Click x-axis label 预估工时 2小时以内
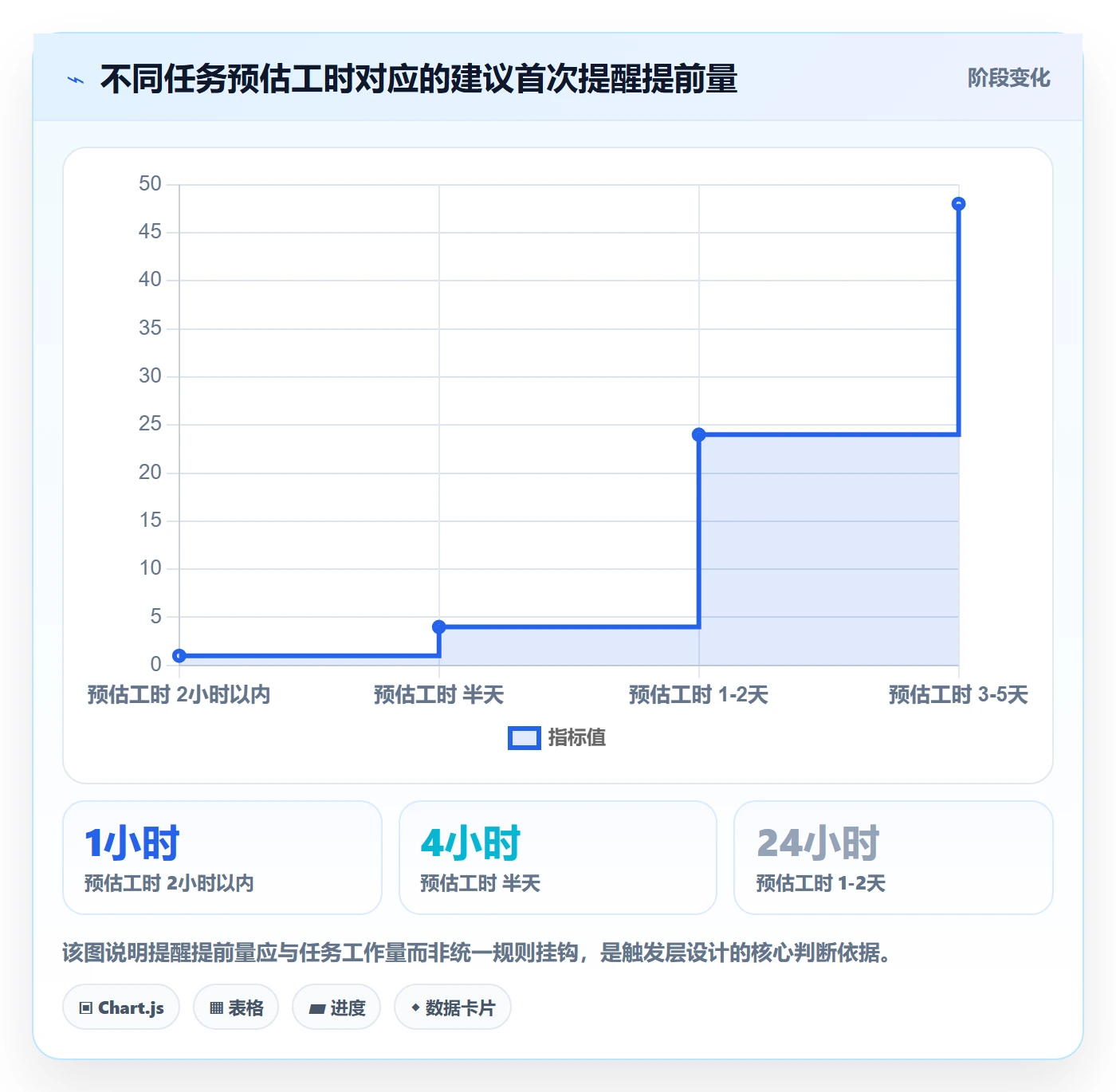The image size is (1116, 1092). click(179, 695)
